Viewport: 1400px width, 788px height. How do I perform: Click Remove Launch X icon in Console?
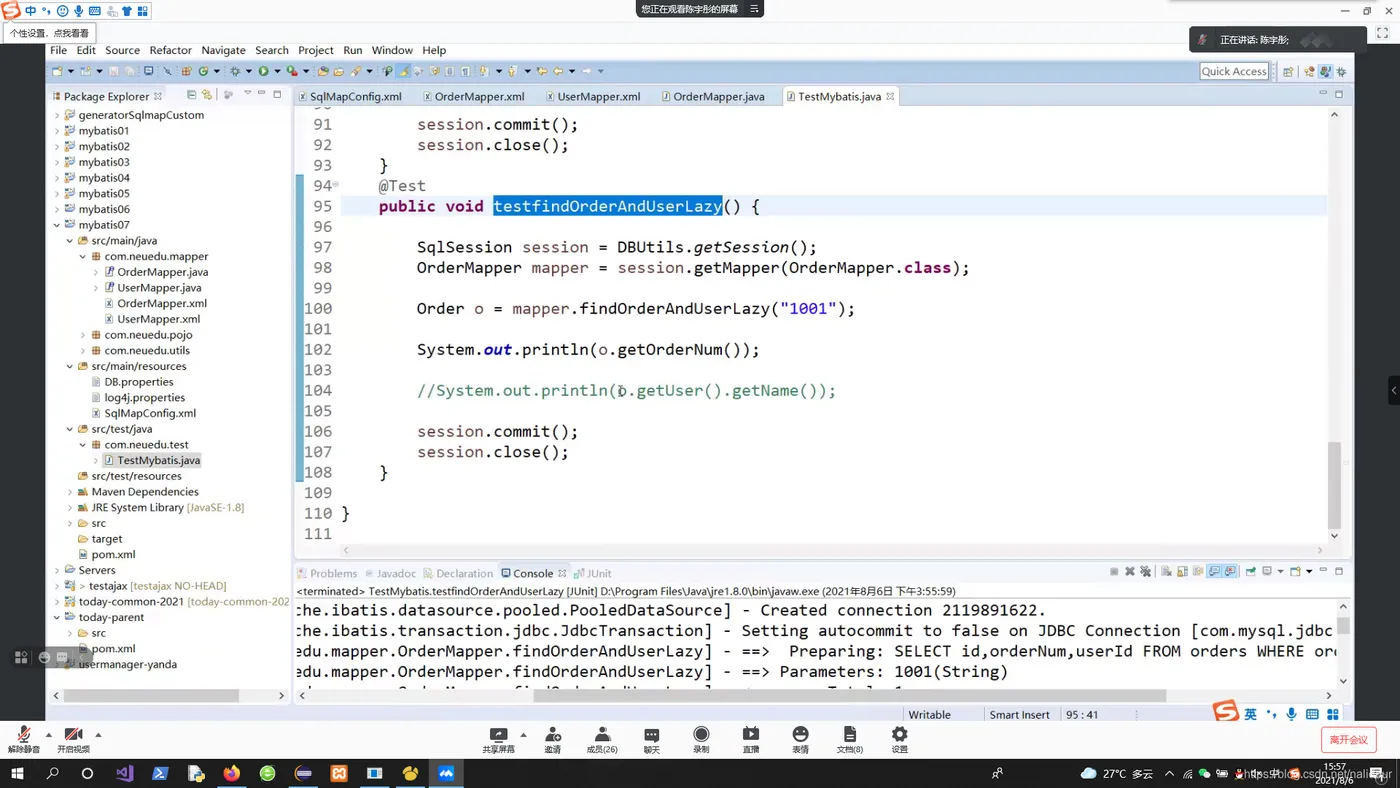click(x=1130, y=572)
